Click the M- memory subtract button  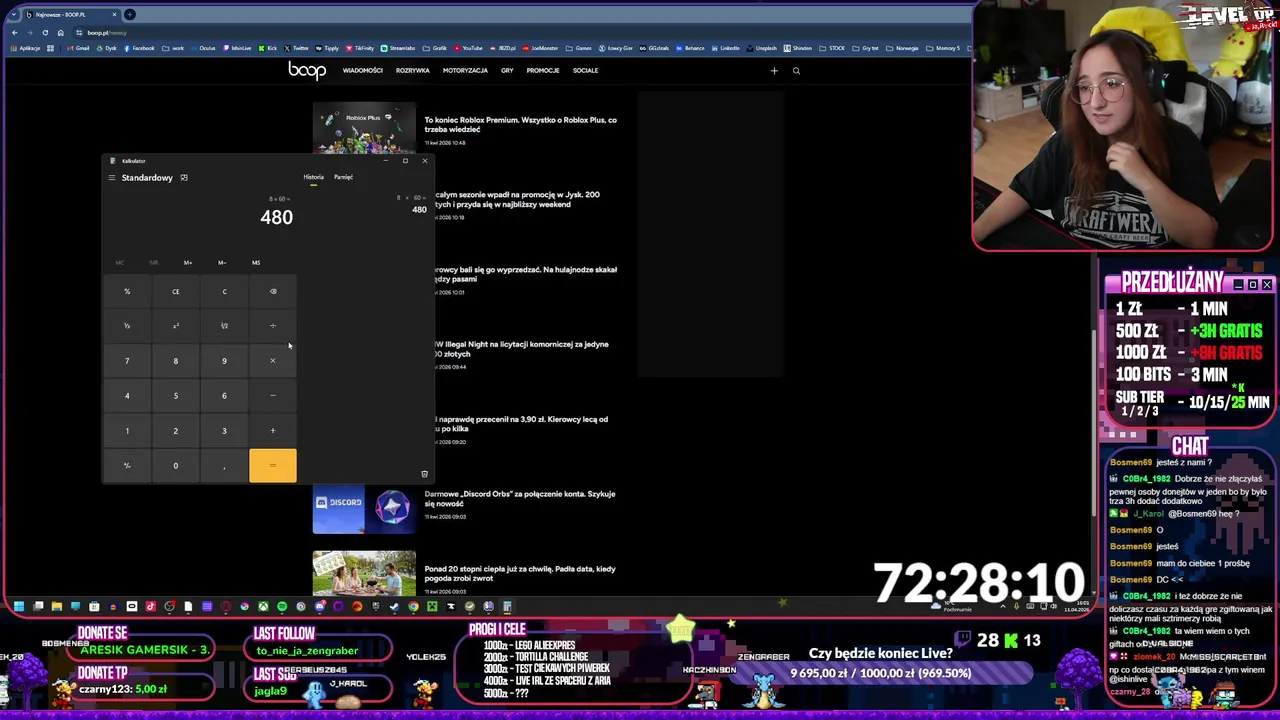[x=222, y=263]
